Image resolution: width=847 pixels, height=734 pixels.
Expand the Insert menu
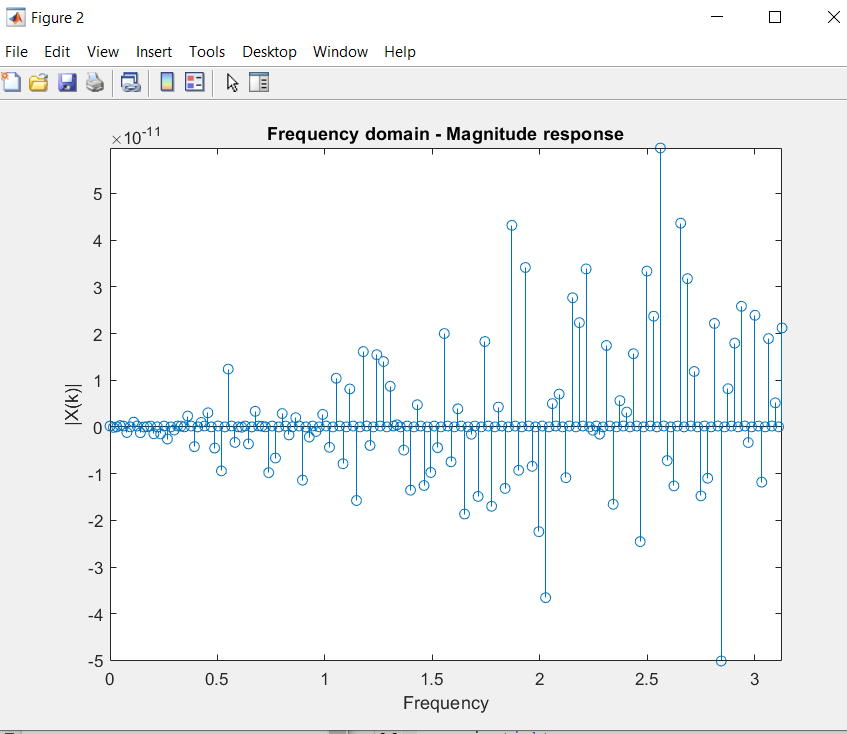point(154,52)
